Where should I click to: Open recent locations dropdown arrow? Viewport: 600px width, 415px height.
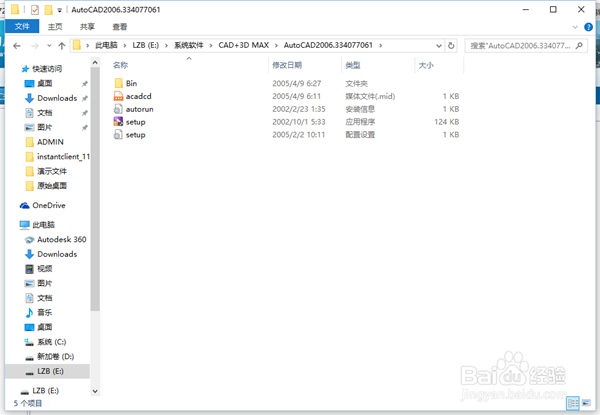pyautogui.click(x=49, y=46)
